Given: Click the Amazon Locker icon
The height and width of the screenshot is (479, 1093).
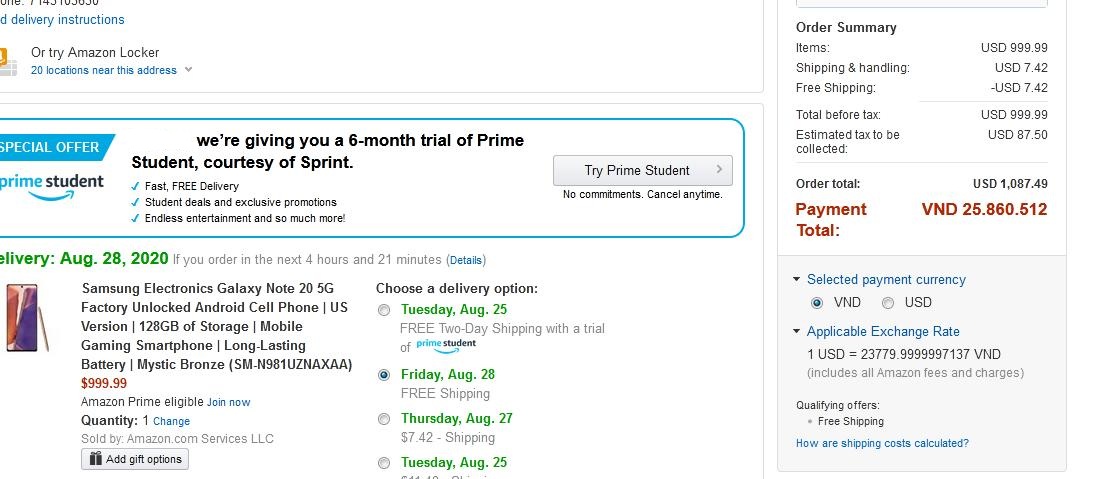Looking at the screenshot, I should [x=8, y=60].
